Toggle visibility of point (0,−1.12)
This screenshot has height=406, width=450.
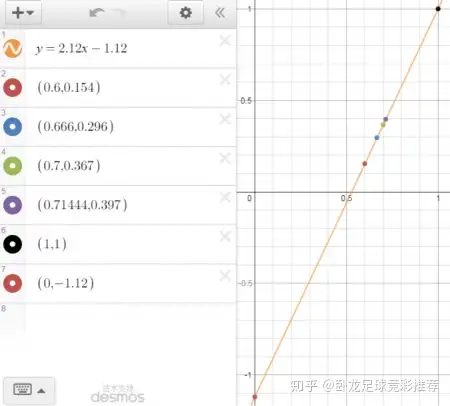click(x=13, y=283)
